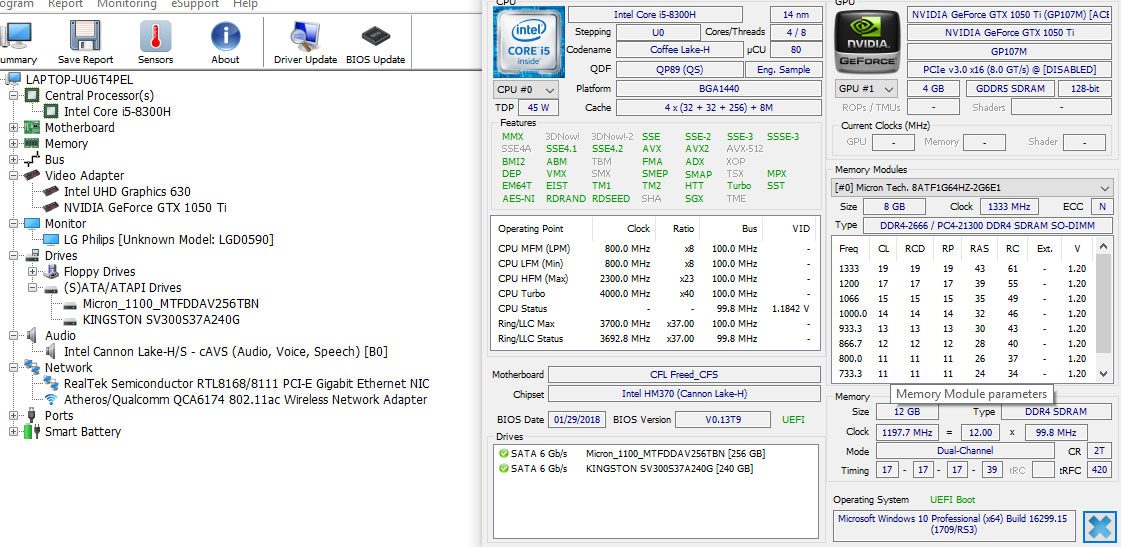The width and height of the screenshot is (1121, 547).
Task: Click the Memory module icon in tree
Action: pos(32,143)
